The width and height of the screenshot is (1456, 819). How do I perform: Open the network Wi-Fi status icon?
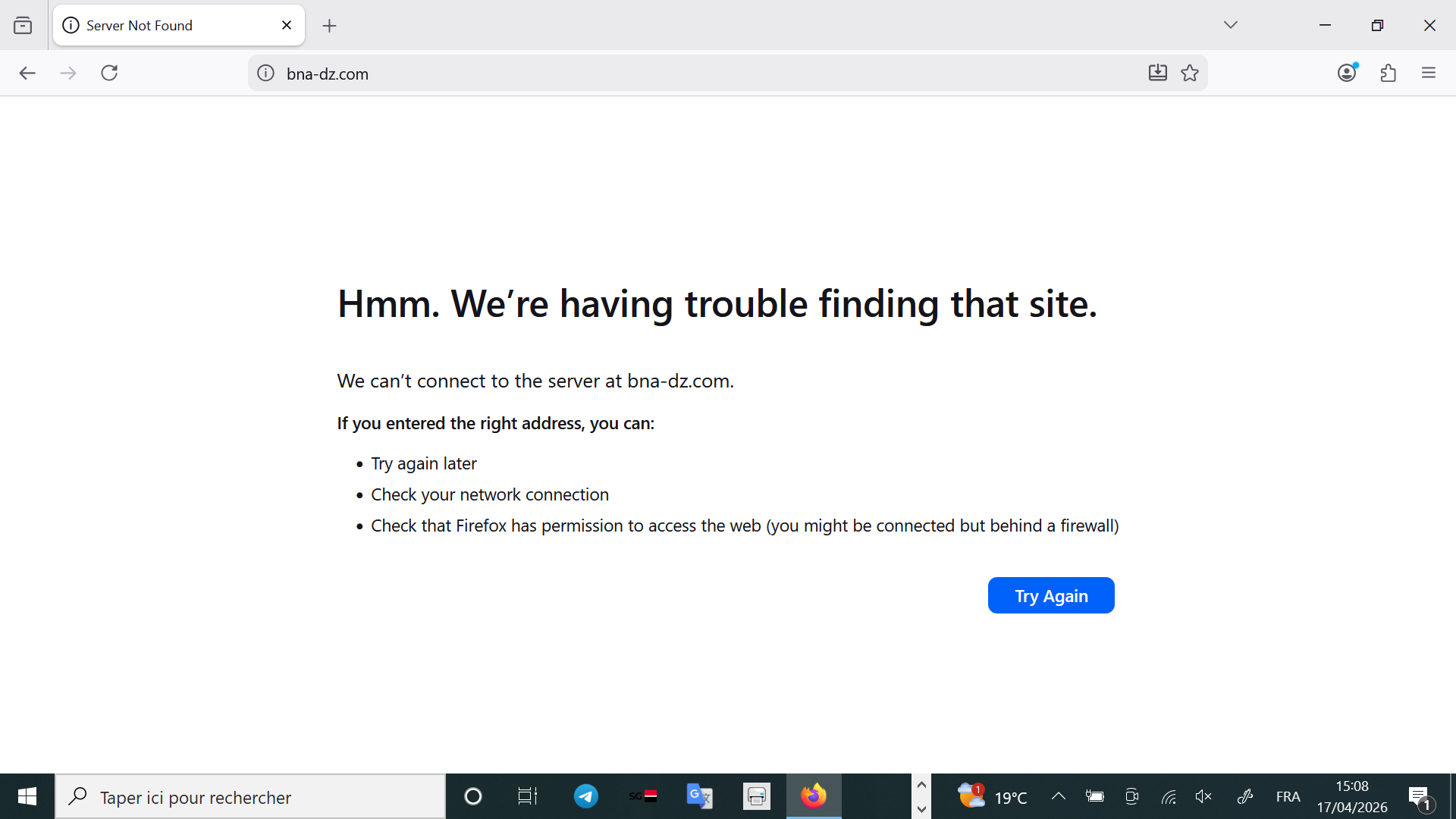click(x=1169, y=796)
